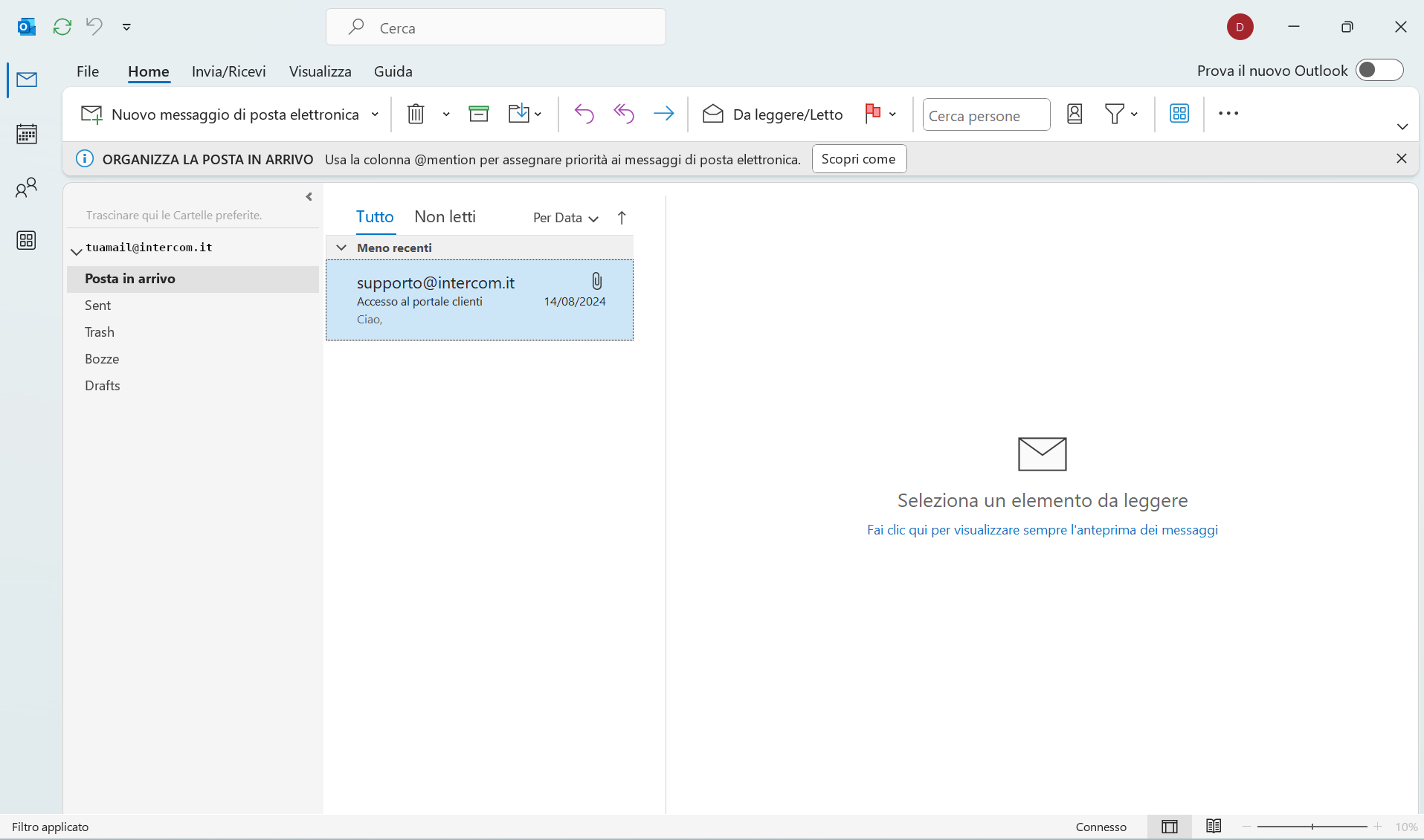Click the Archive icon in ribbon
The width and height of the screenshot is (1424, 840).
coord(479,114)
